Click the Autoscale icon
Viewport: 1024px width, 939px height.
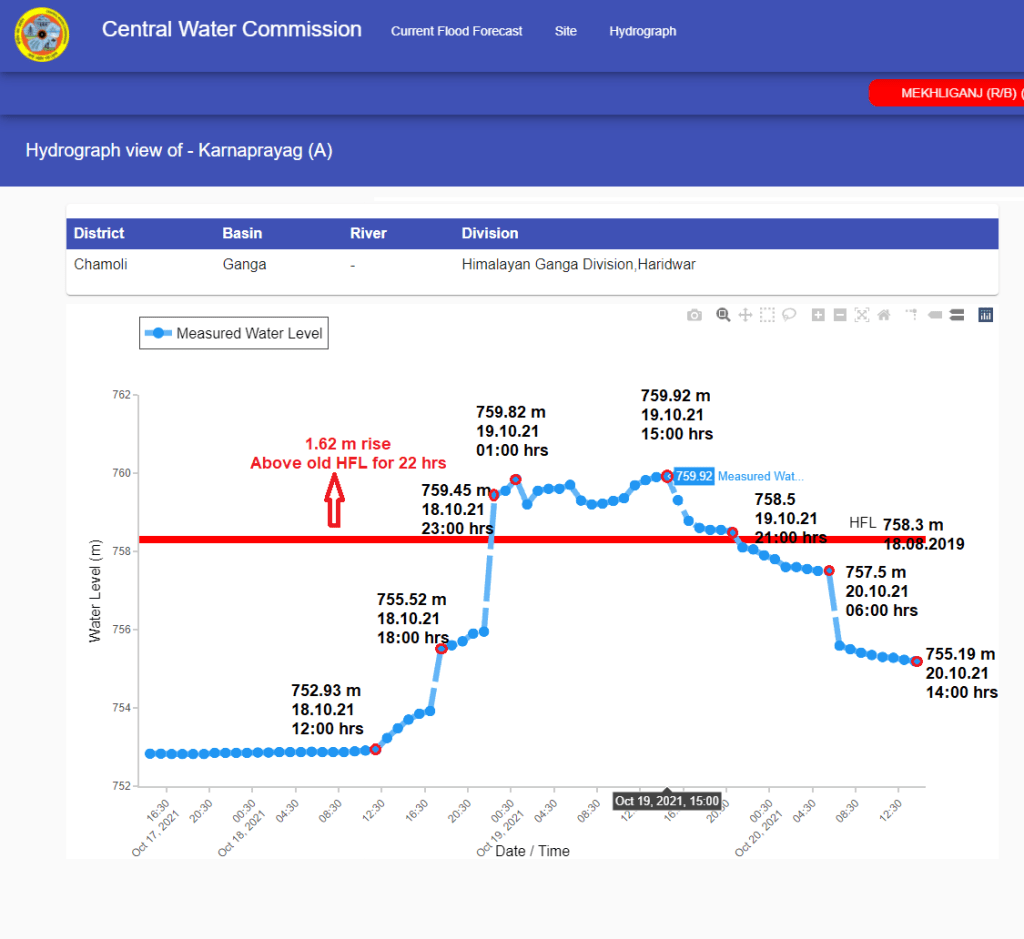pos(862,315)
